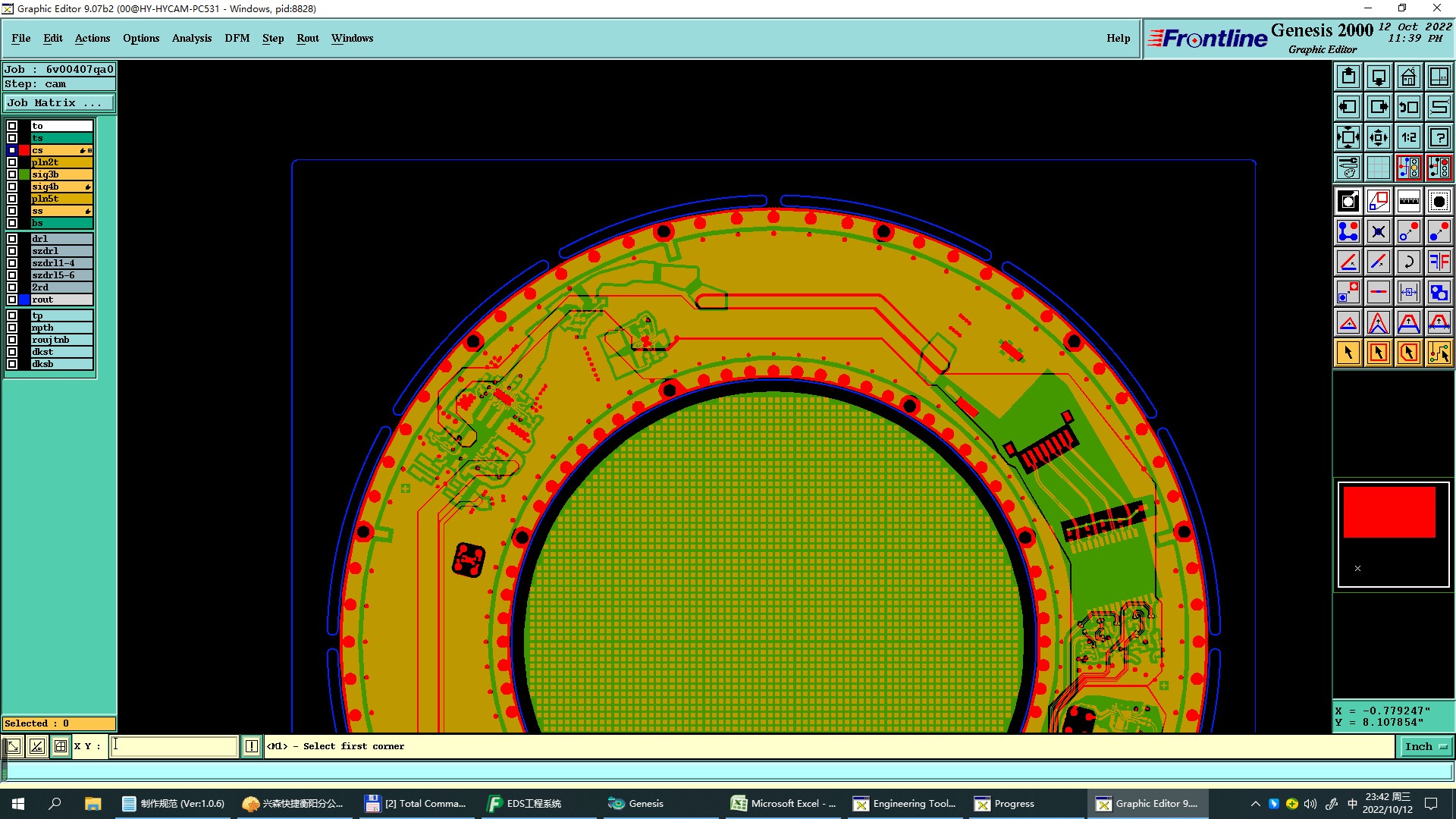Screen dimensions: 1456x819
Task: Open the help question mark icon
Action: click(1439, 137)
